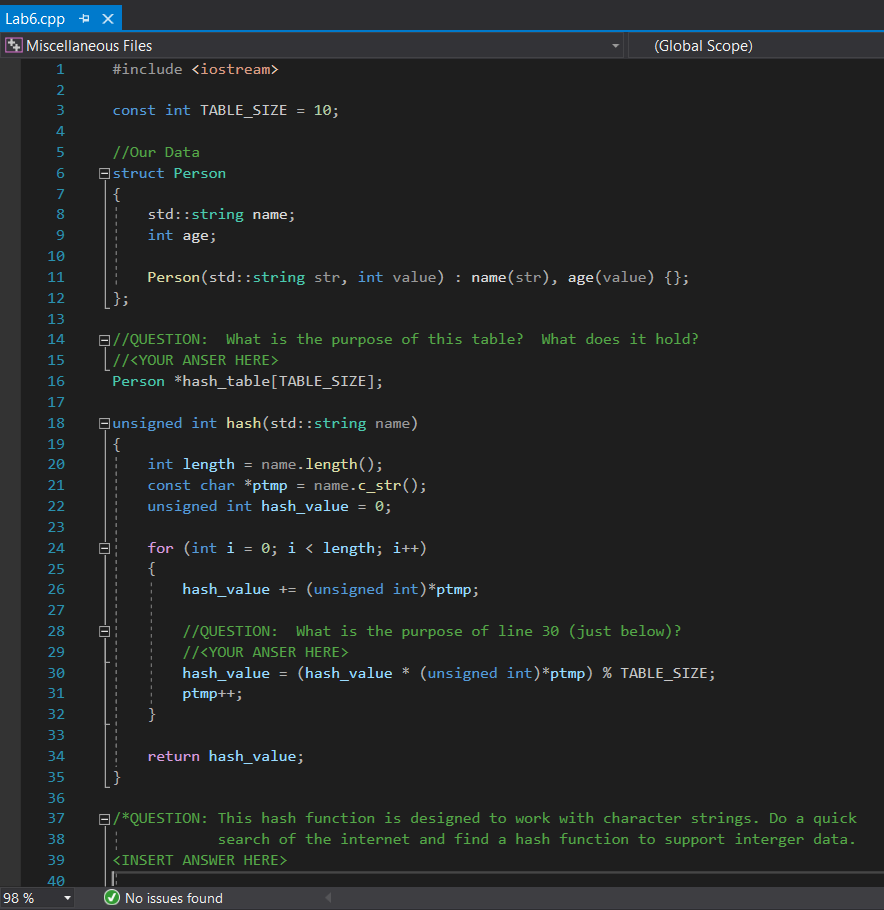884x910 pixels.
Task: Click the horizontal scrollbar at the bottom
Action: pos(600,897)
